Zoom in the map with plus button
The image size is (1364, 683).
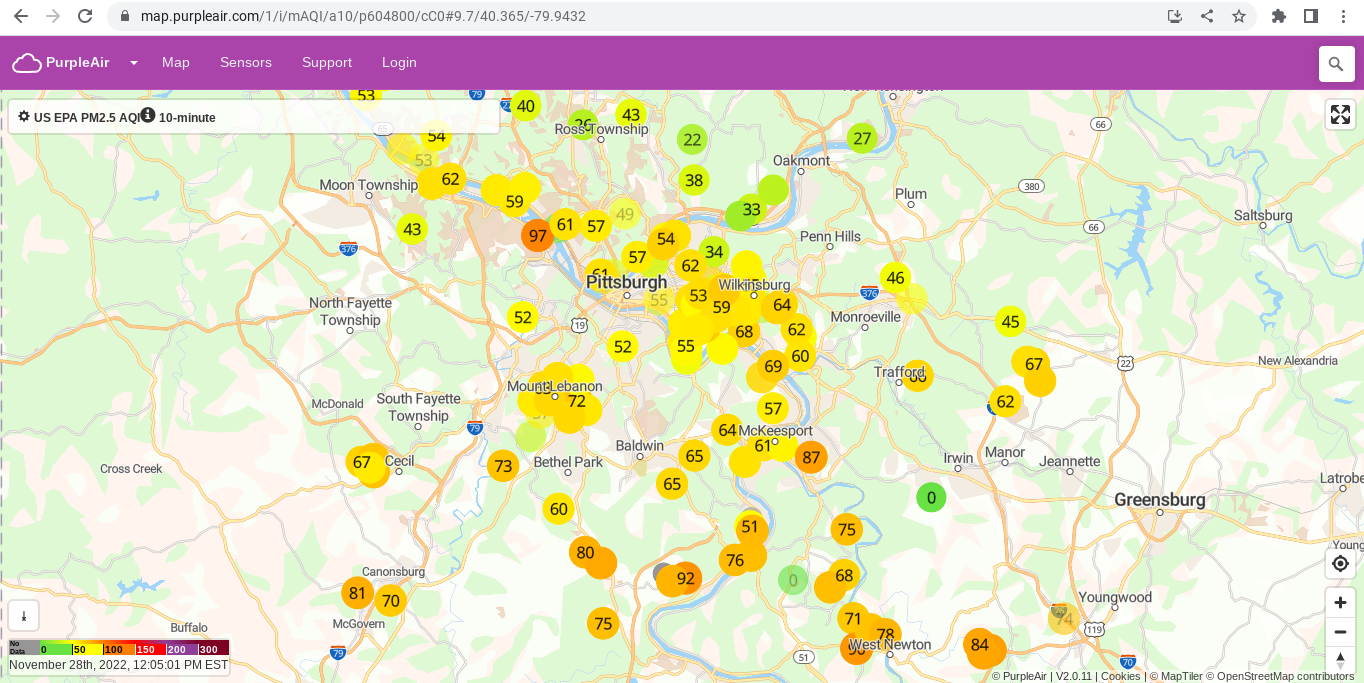click(1340, 603)
